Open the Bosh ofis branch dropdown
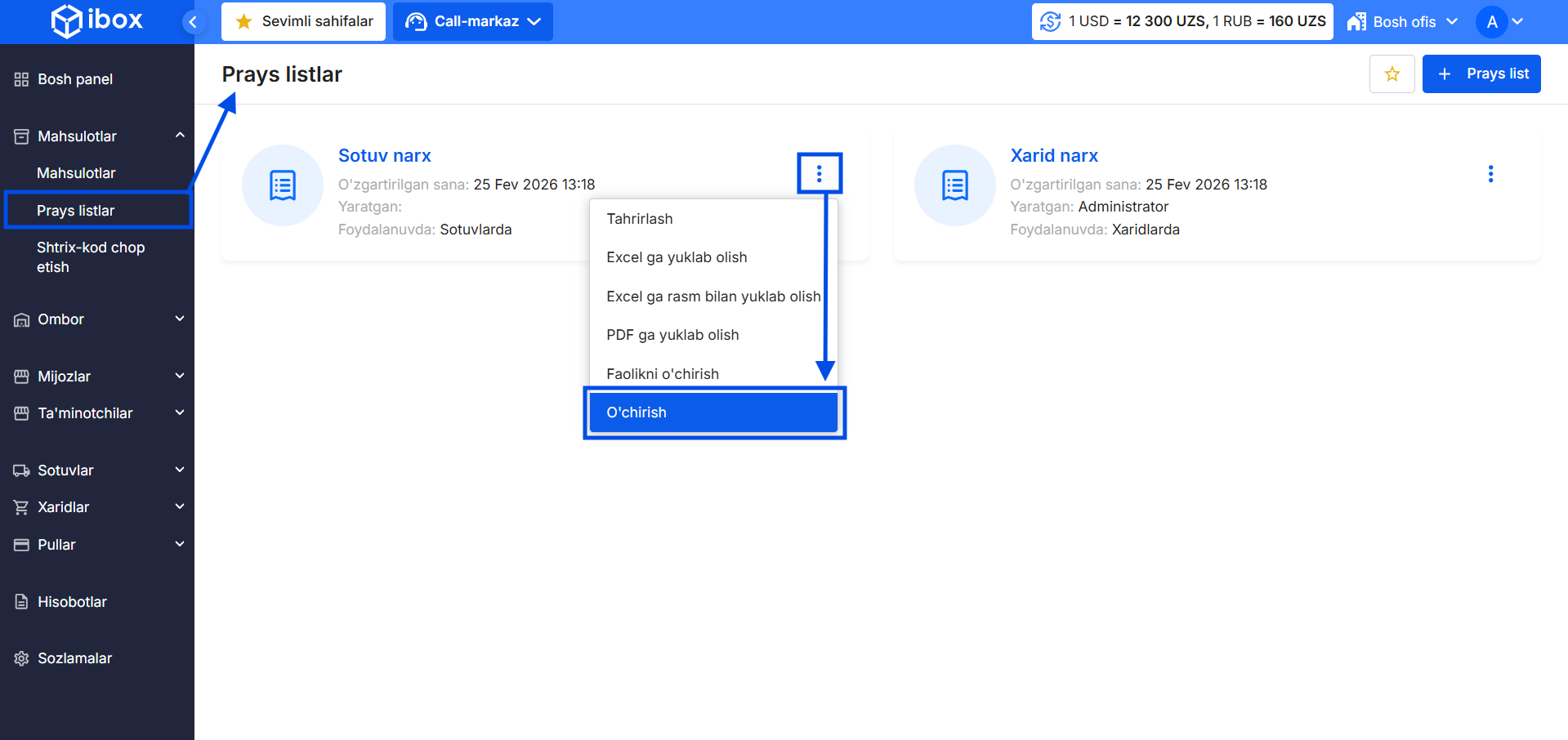Image resolution: width=1568 pixels, height=740 pixels. click(x=1402, y=22)
